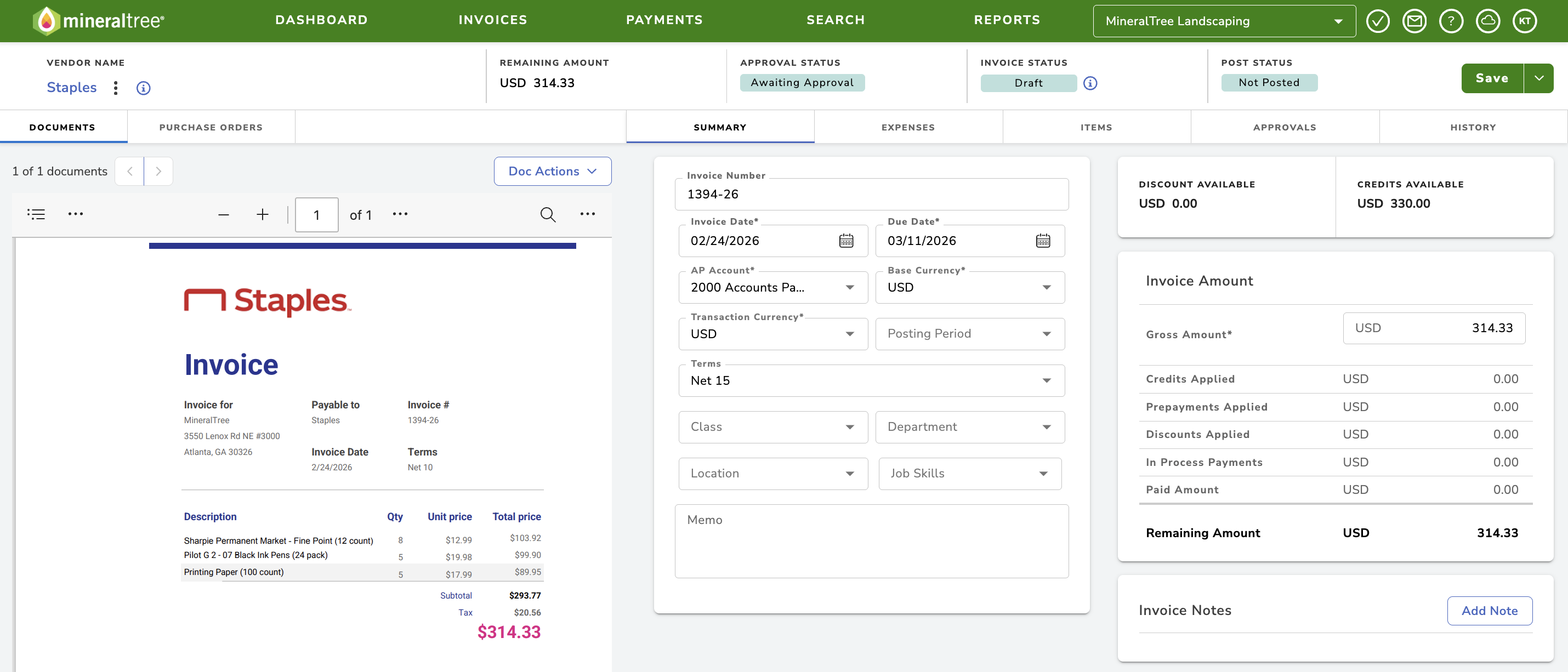
Task: Open vendor options three-dot menu
Action: point(116,88)
